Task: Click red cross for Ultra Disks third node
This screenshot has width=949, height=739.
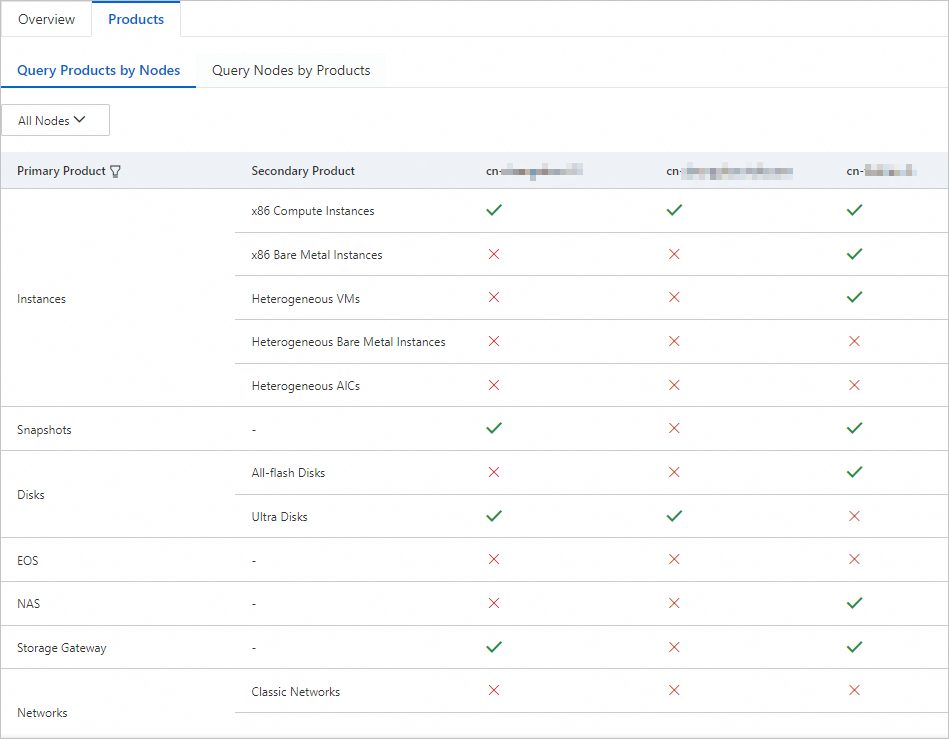Action: (x=854, y=516)
